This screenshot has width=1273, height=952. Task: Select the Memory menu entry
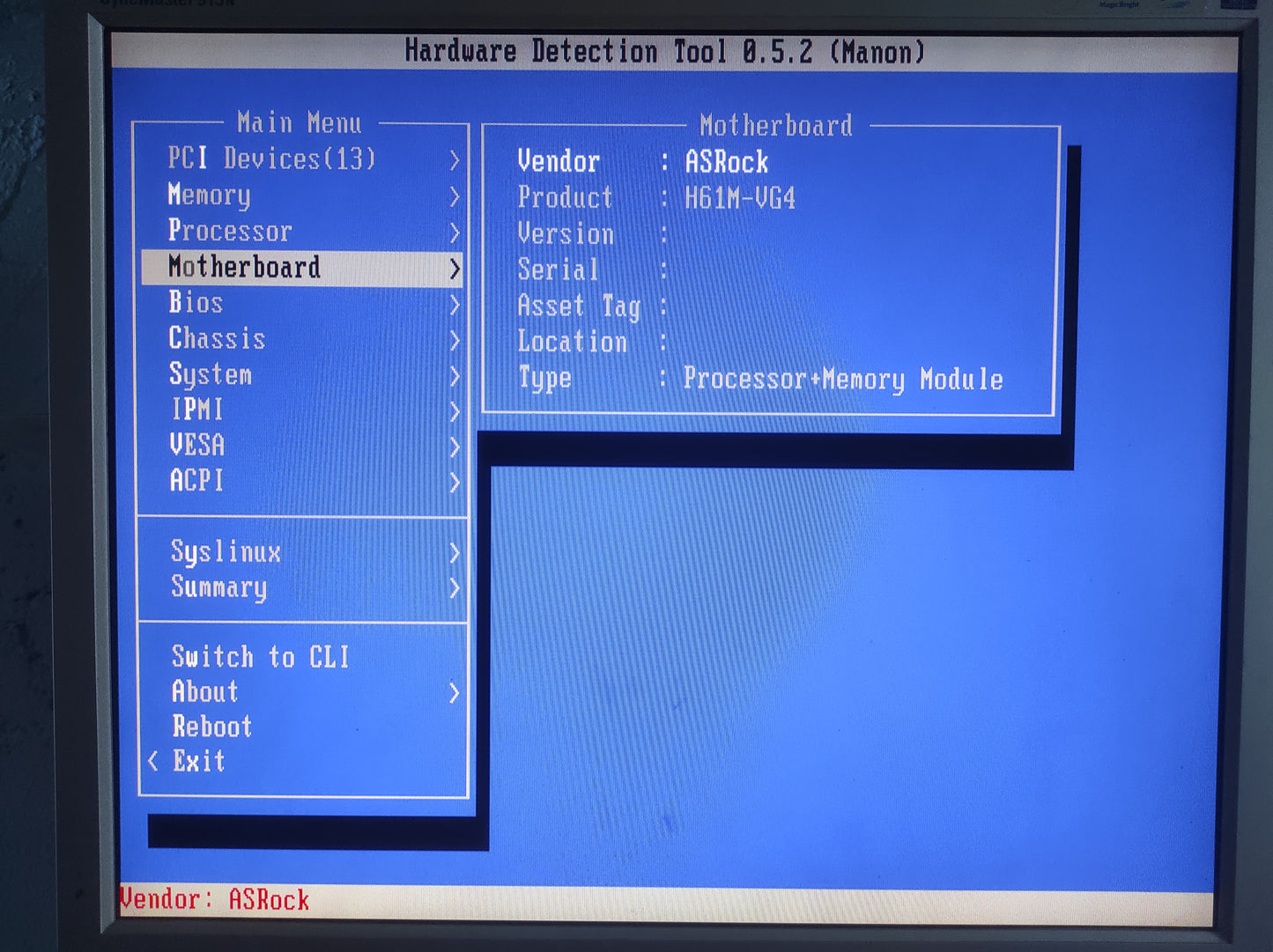209,196
